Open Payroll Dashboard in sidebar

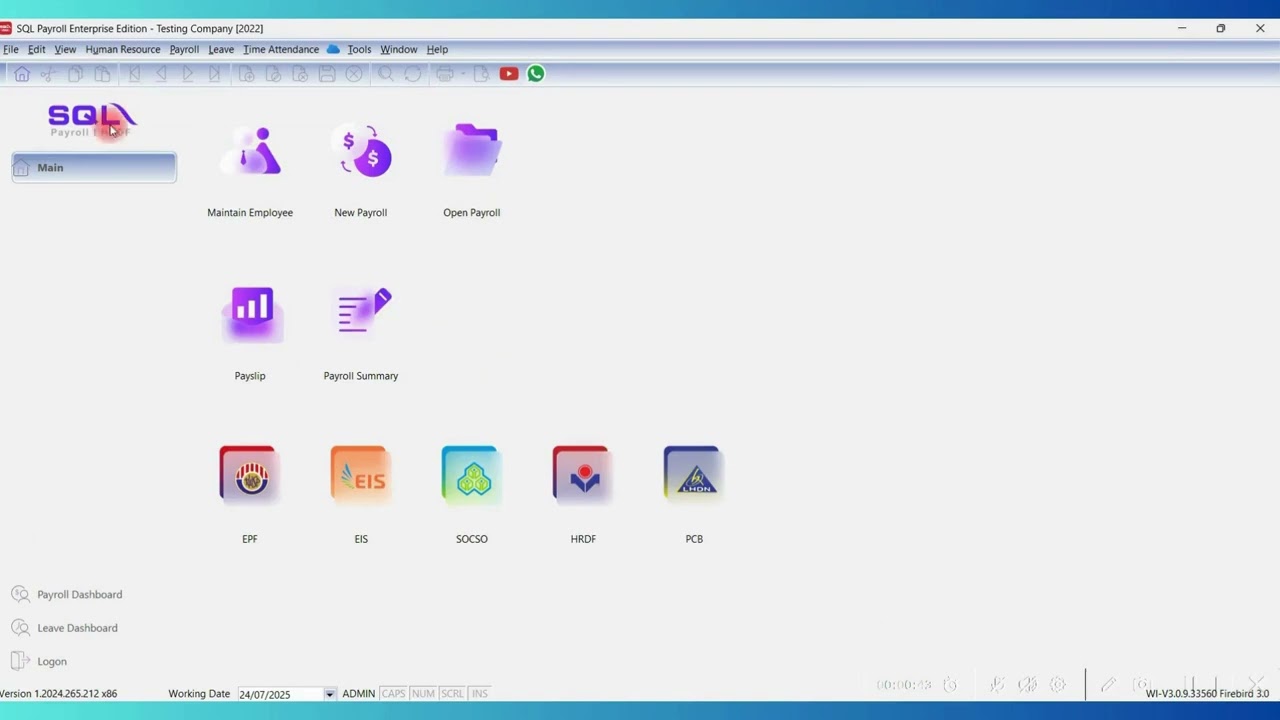coord(67,595)
